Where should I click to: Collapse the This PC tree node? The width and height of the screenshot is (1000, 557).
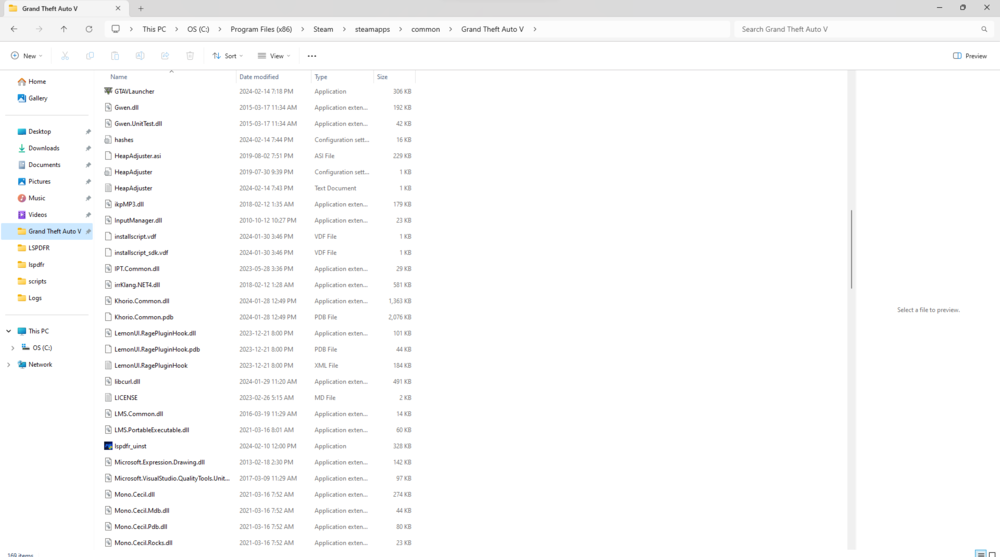click(8, 331)
